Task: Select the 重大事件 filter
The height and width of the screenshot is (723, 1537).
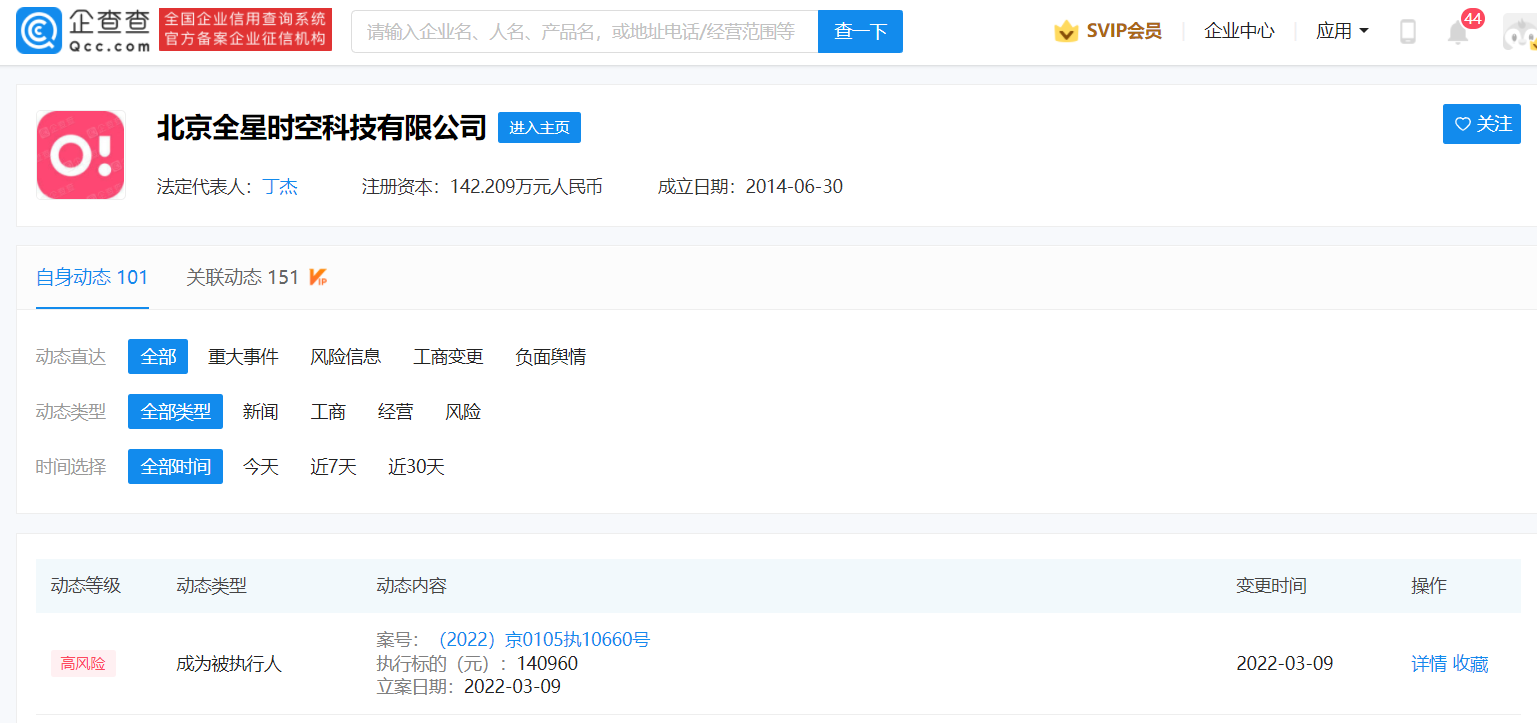Action: coord(243,356)
